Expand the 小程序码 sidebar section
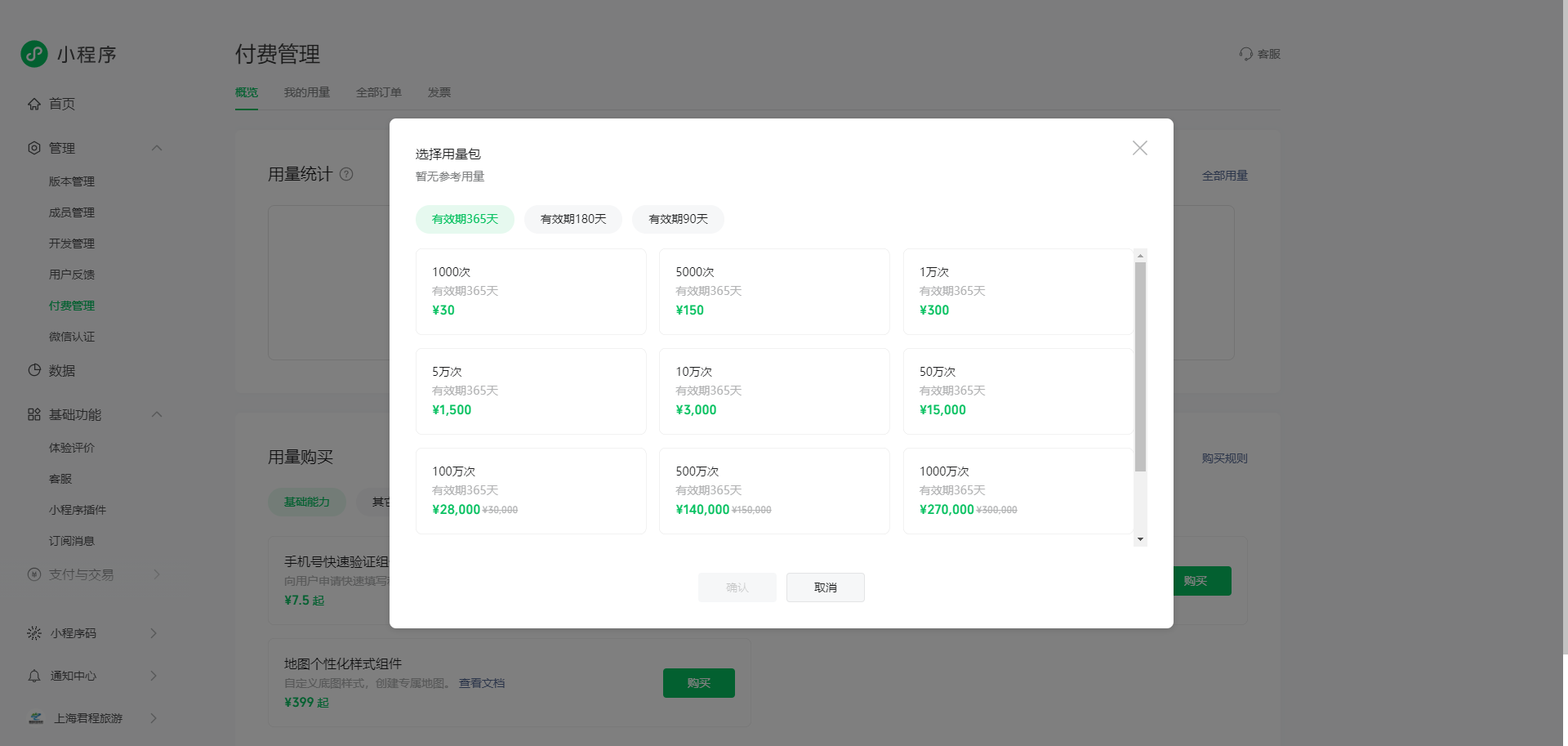This screenshot has width=1568, height=746. [x=154, y=633]
